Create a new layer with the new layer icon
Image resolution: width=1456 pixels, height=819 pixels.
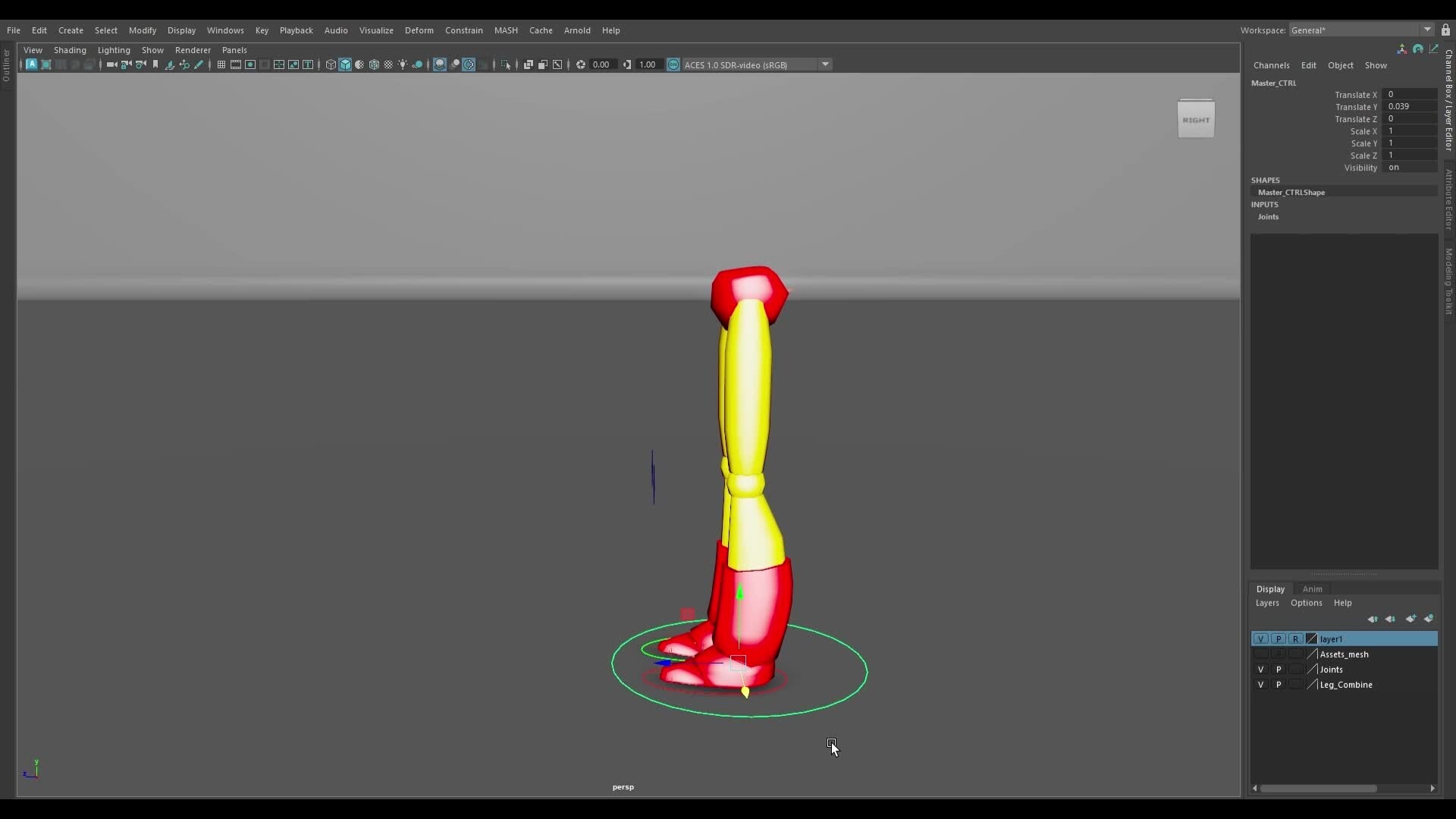tap(1410, 619)
